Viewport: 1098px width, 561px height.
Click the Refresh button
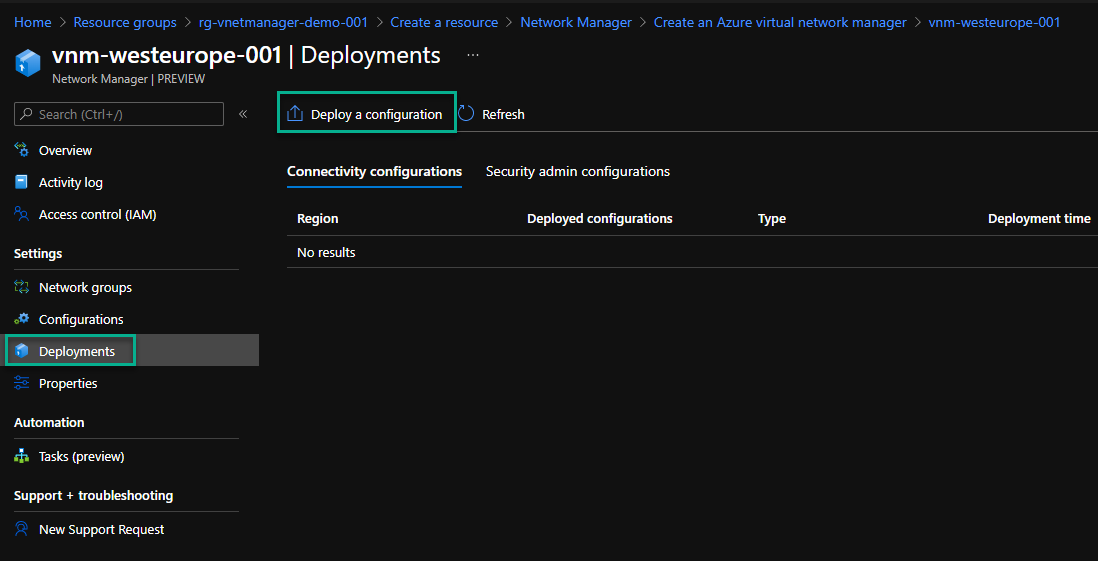click(x=492, y=114)
